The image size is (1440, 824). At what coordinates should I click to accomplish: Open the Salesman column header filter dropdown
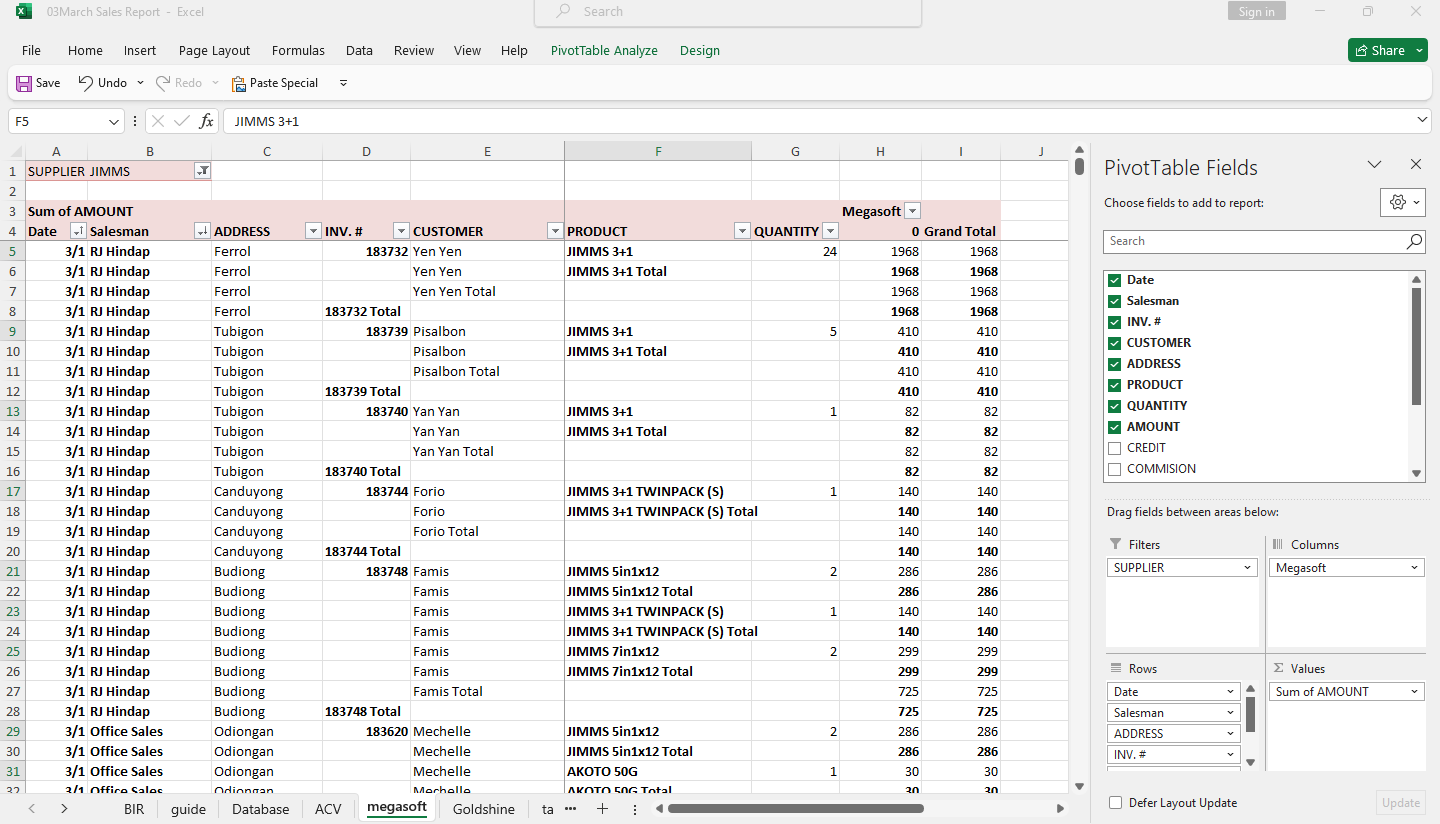pos(201,231)
